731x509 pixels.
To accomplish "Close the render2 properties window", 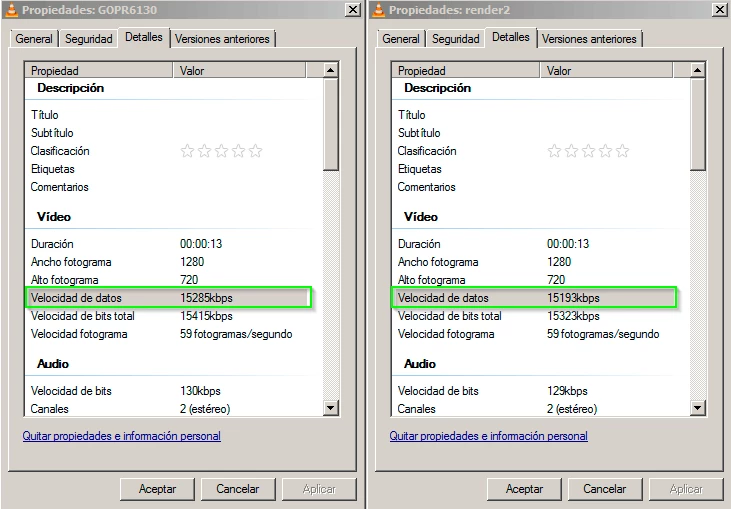I will (x=720, y=9).
